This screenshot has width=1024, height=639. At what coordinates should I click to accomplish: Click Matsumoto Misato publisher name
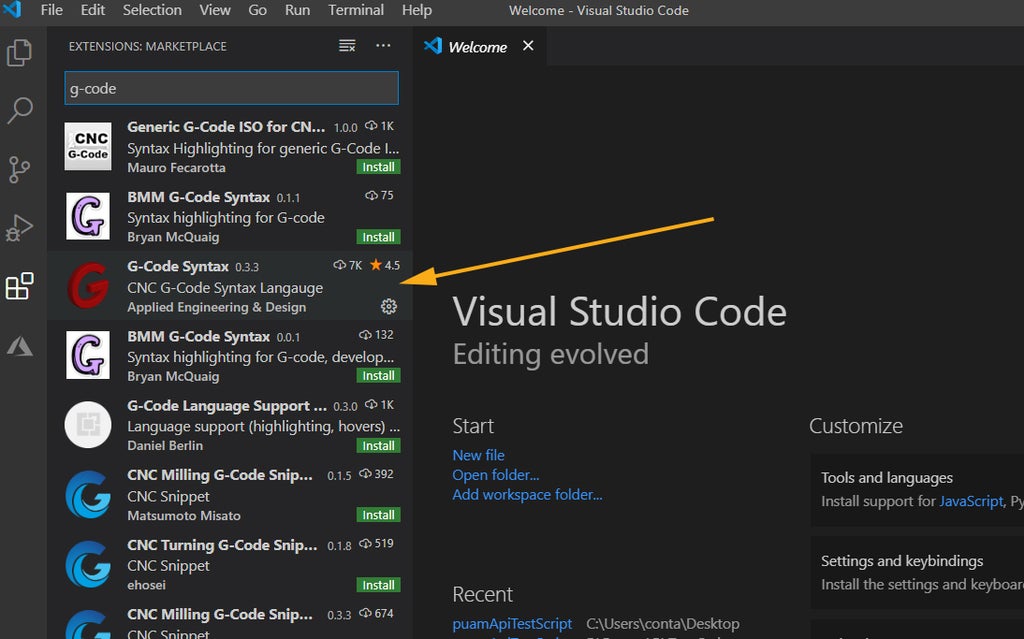click(x=184, y=516)
